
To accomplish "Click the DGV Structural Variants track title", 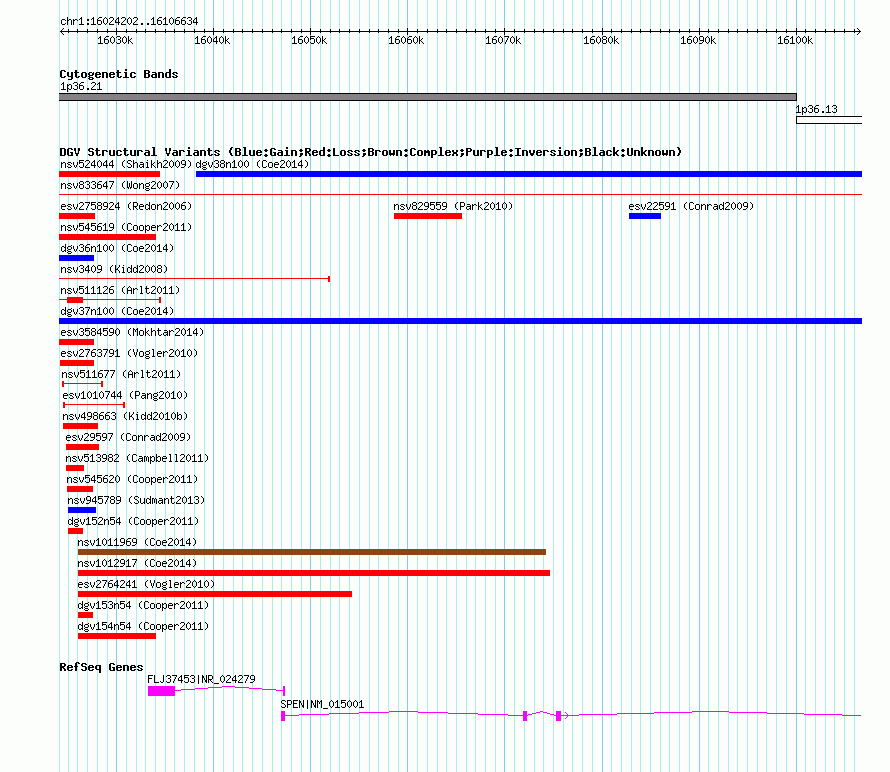I will tap(370, 152).
